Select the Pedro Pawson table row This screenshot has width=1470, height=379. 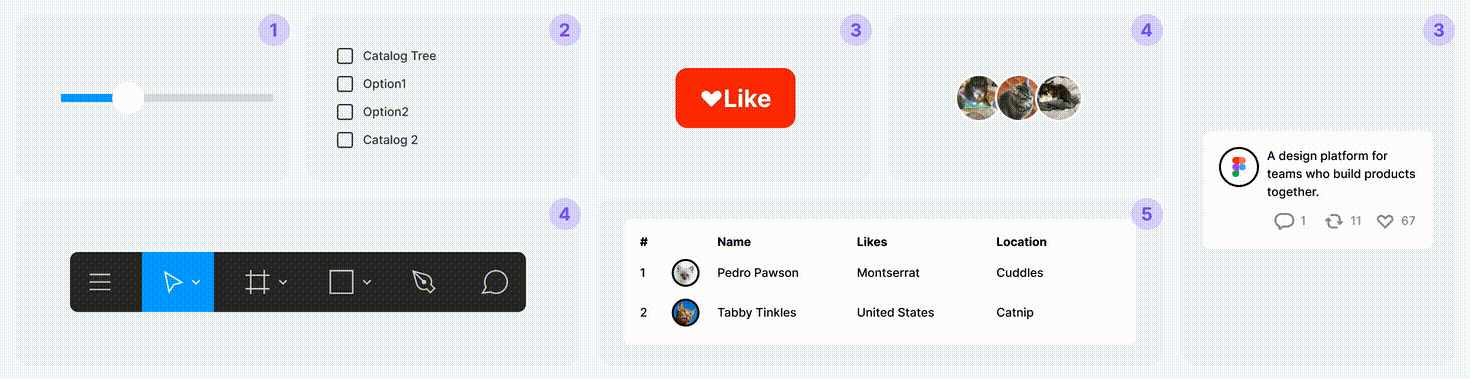[880, 273]
